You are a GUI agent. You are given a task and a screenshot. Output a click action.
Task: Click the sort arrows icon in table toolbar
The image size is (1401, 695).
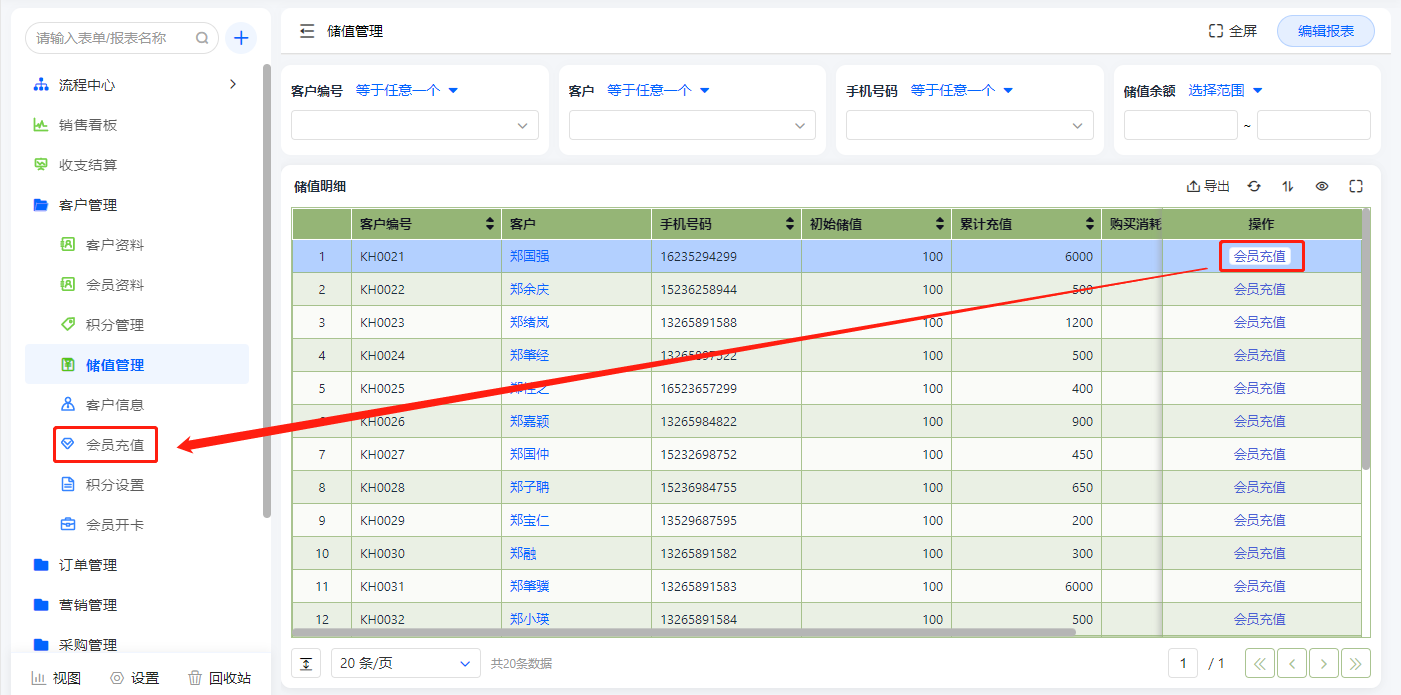[x=1288, y=186]
